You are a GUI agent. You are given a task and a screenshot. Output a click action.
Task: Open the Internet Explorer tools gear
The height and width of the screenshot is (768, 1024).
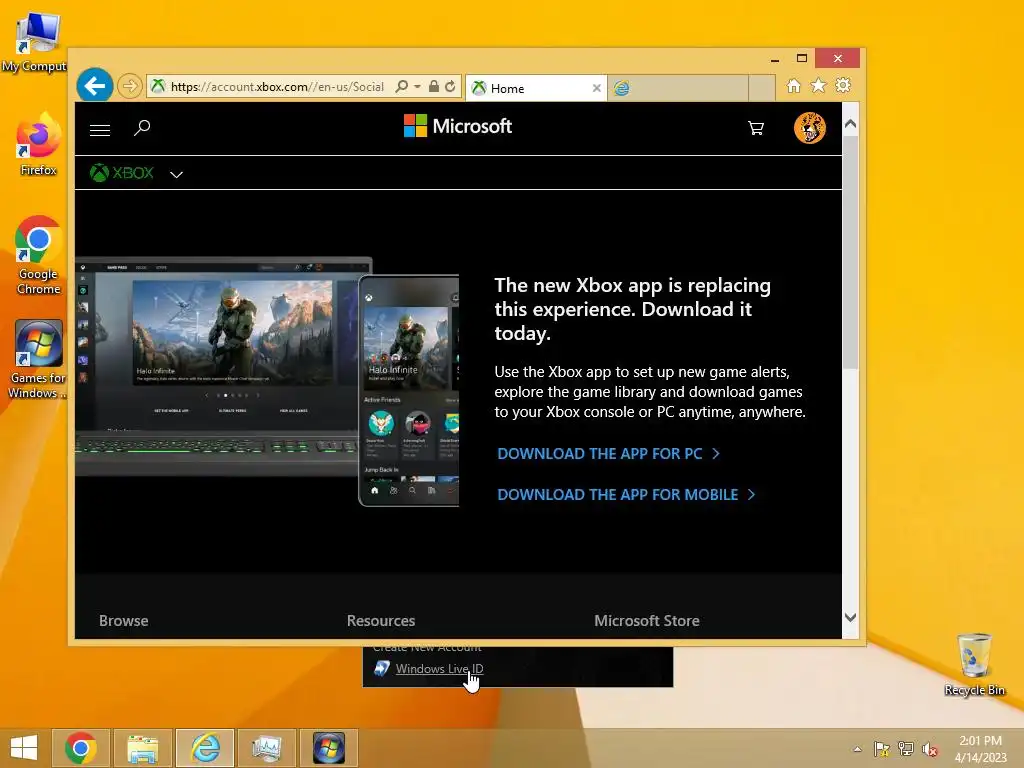coord(843,86)
